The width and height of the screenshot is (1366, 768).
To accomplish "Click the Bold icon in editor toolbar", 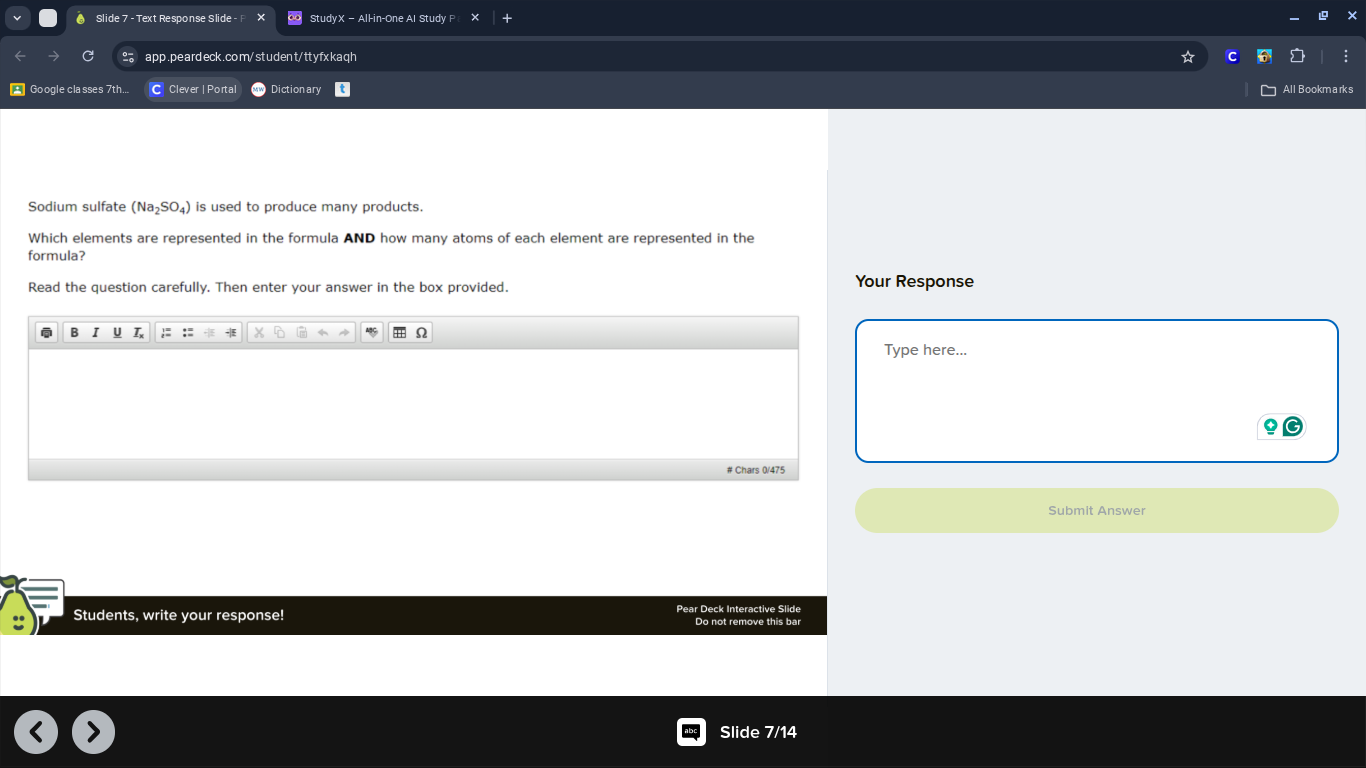I will (x=74, y=333).
